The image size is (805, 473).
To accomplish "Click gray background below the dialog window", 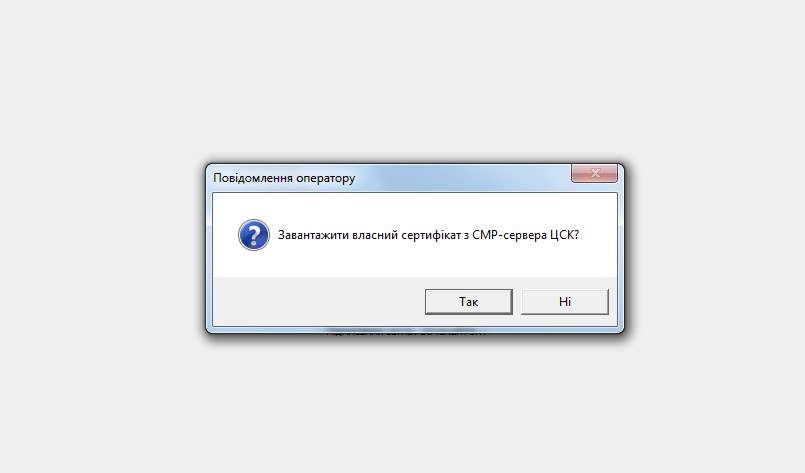I will [402, 406].
